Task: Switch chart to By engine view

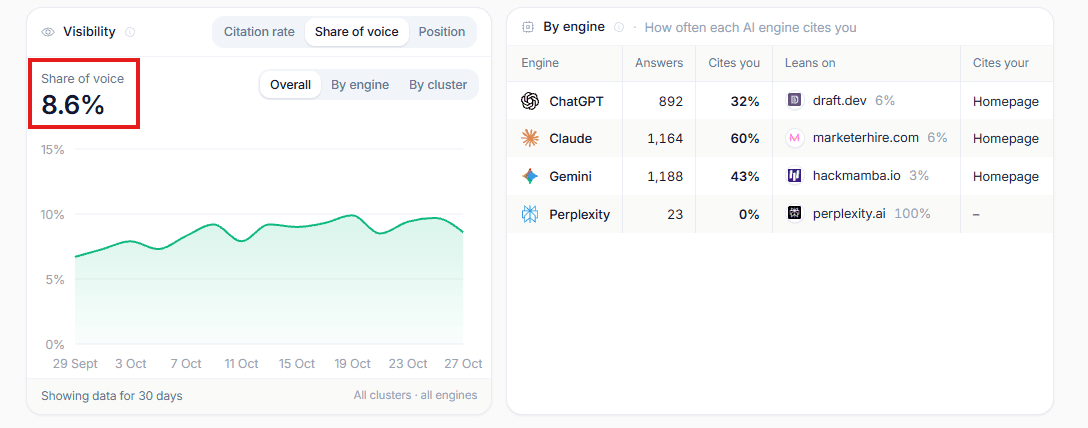Action: [x=360, y=85]
